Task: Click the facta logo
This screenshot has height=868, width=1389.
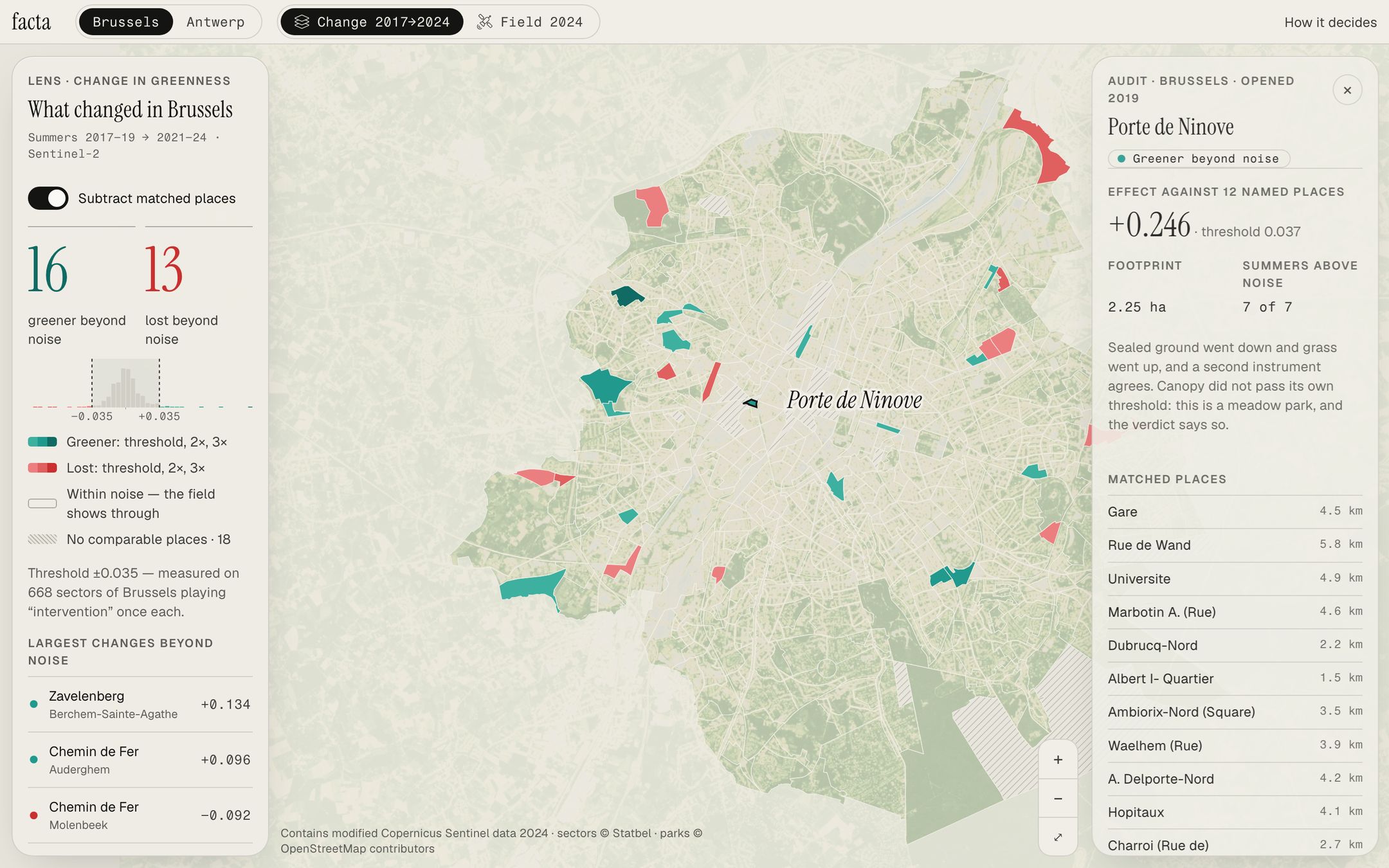Action: click(x=31, y=22)
